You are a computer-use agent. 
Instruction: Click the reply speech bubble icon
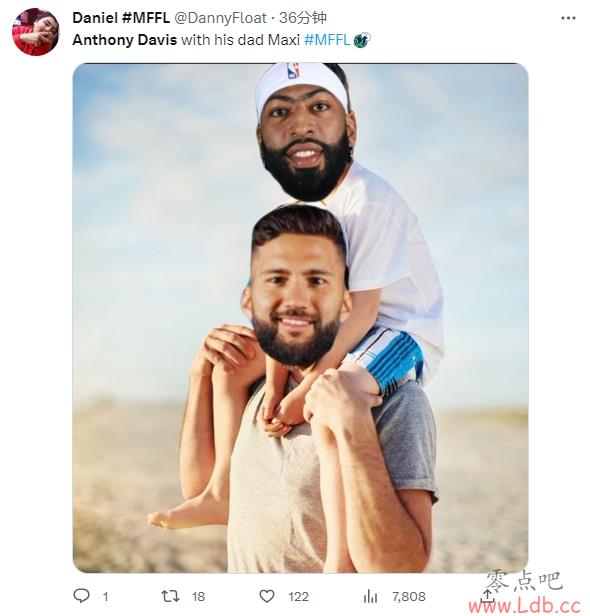(x=81, y=596)
